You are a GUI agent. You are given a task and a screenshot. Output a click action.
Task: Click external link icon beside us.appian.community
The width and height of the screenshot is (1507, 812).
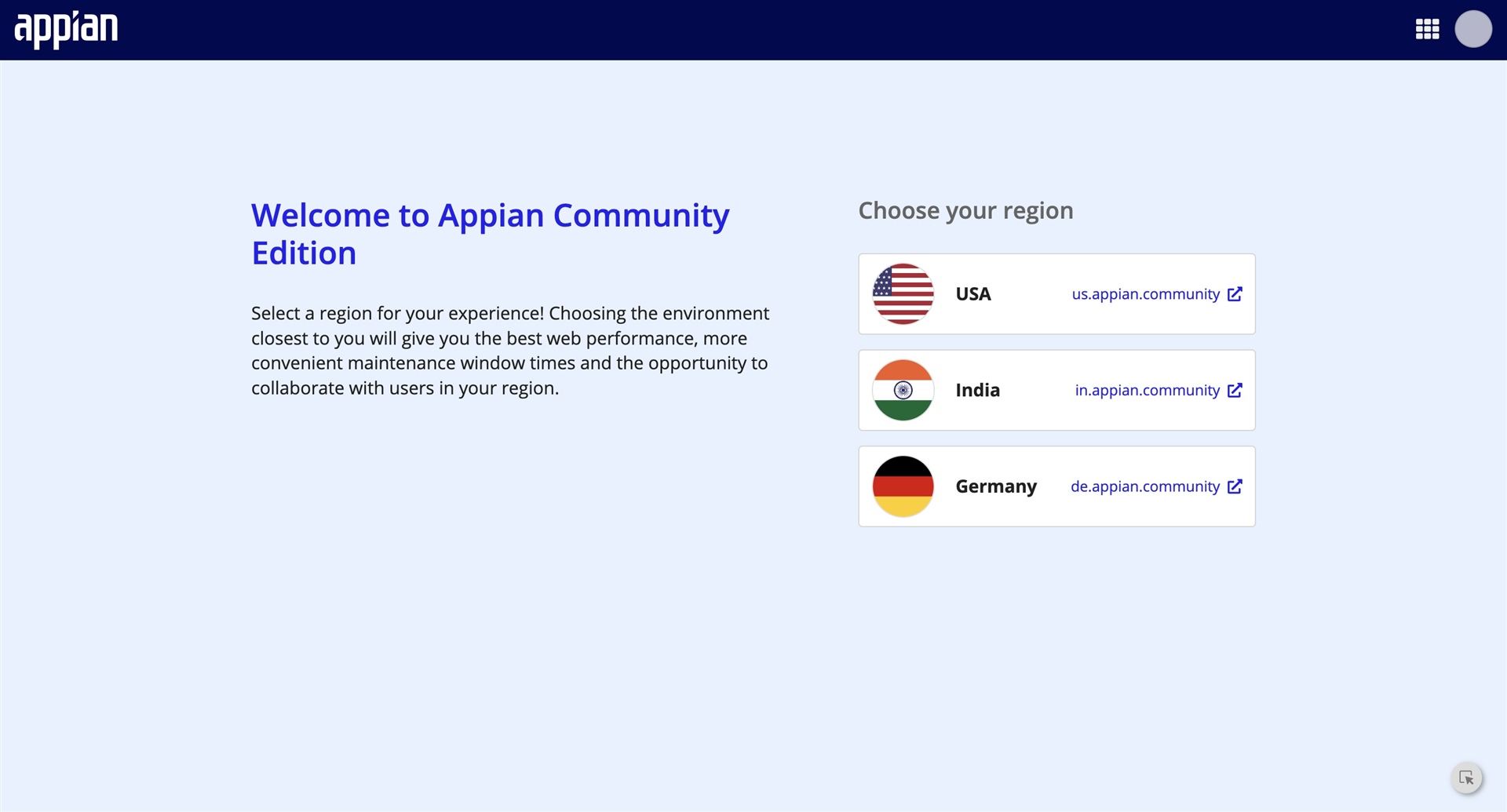point(1235,294)
